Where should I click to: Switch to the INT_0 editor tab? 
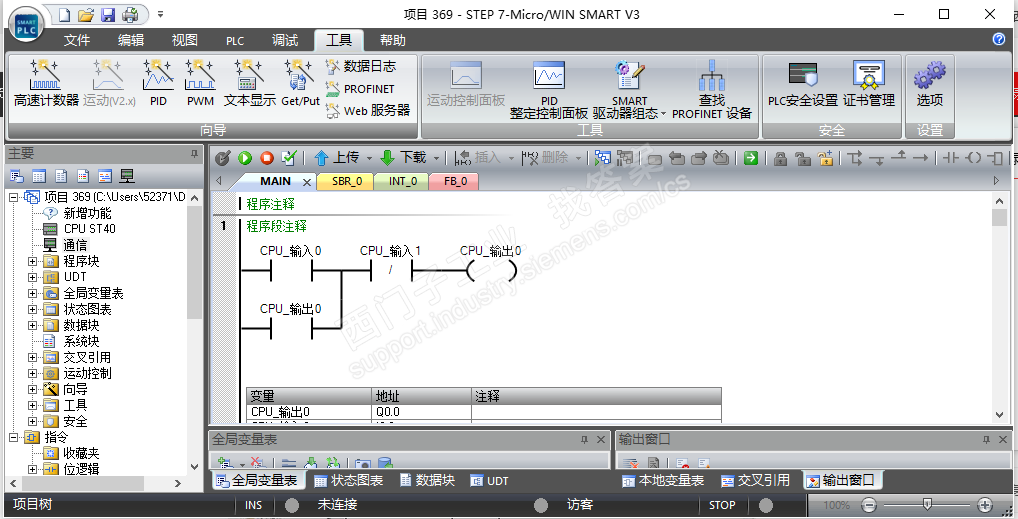pyautogui.click(x=403, y=181)
